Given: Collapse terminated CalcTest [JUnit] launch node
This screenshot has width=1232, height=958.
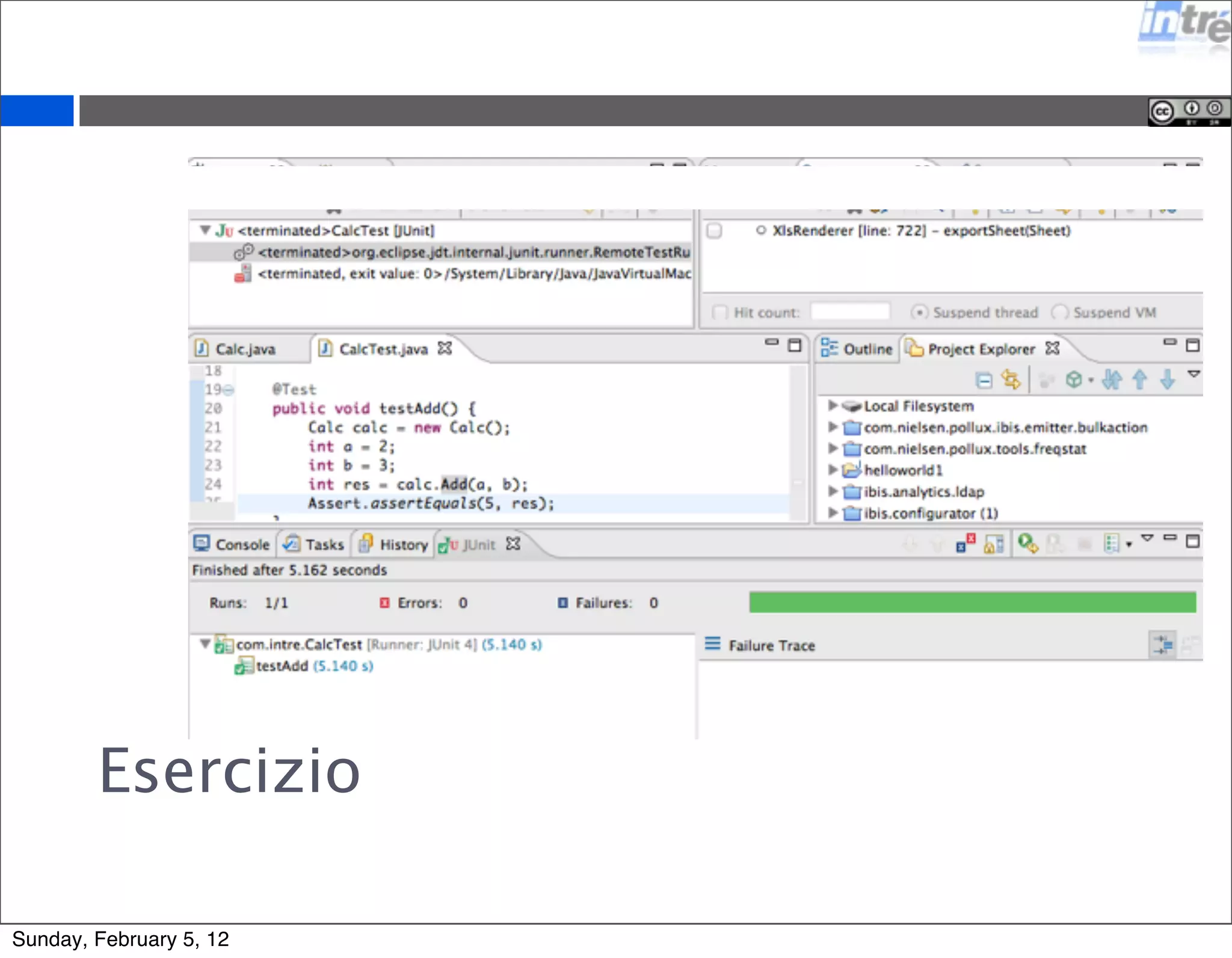Looking at the screenshot, I should [x=205, y=230].
